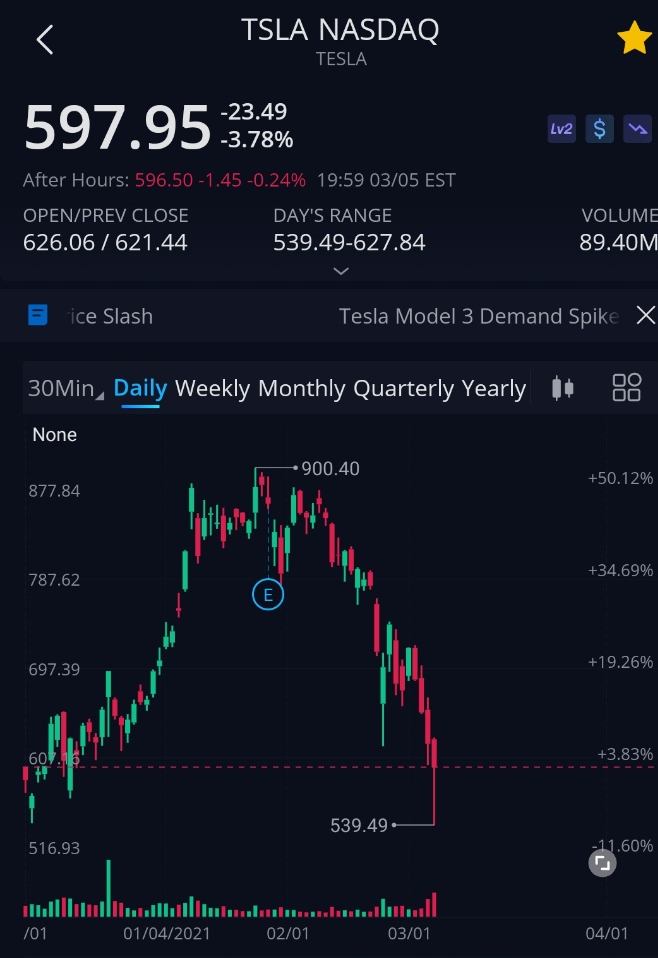Tap the back arrow icon

click(x=45, y=40)
